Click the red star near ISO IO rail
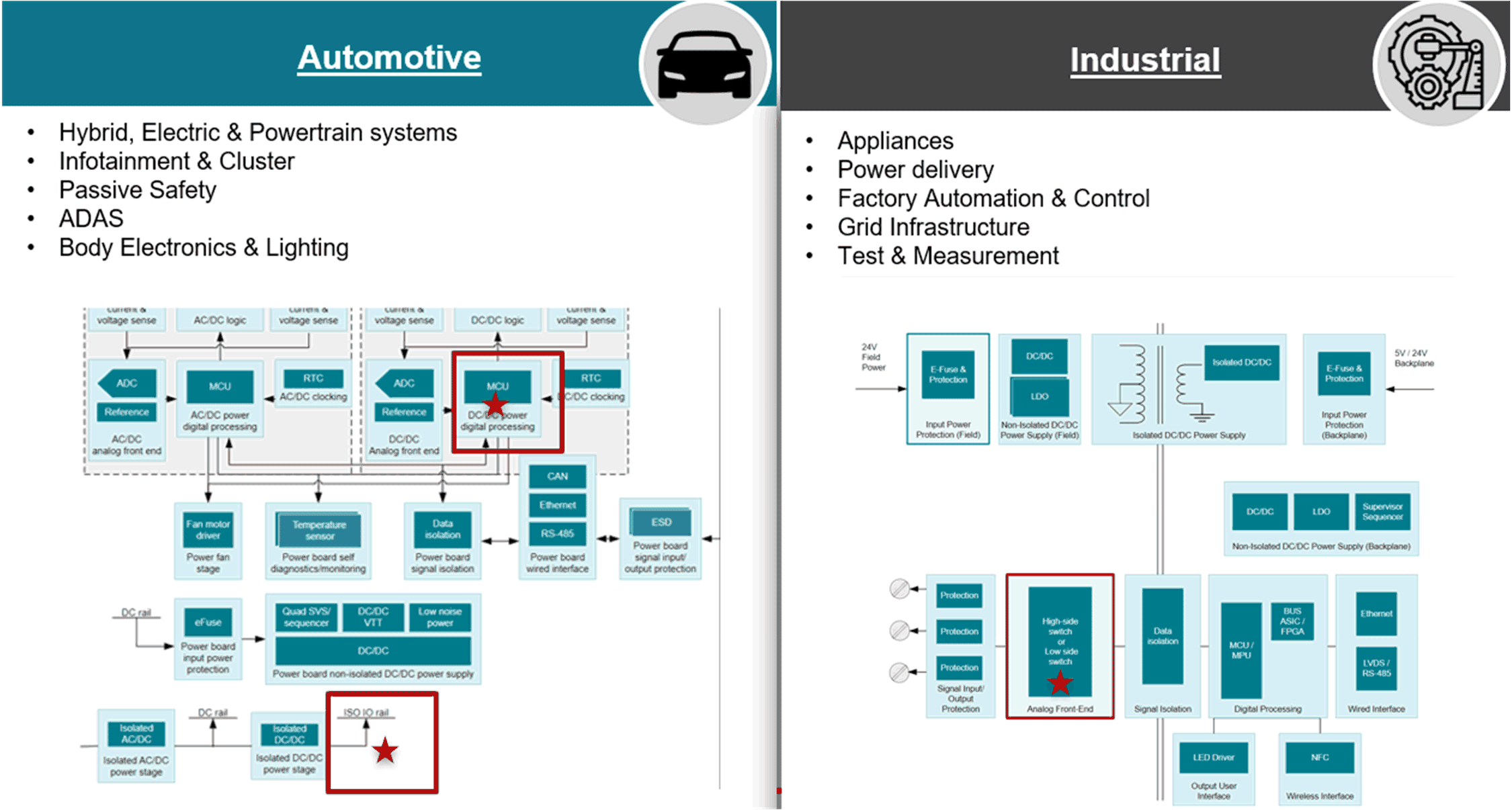The height and width of the screenshot is (810, 1512). coord(385,750)
